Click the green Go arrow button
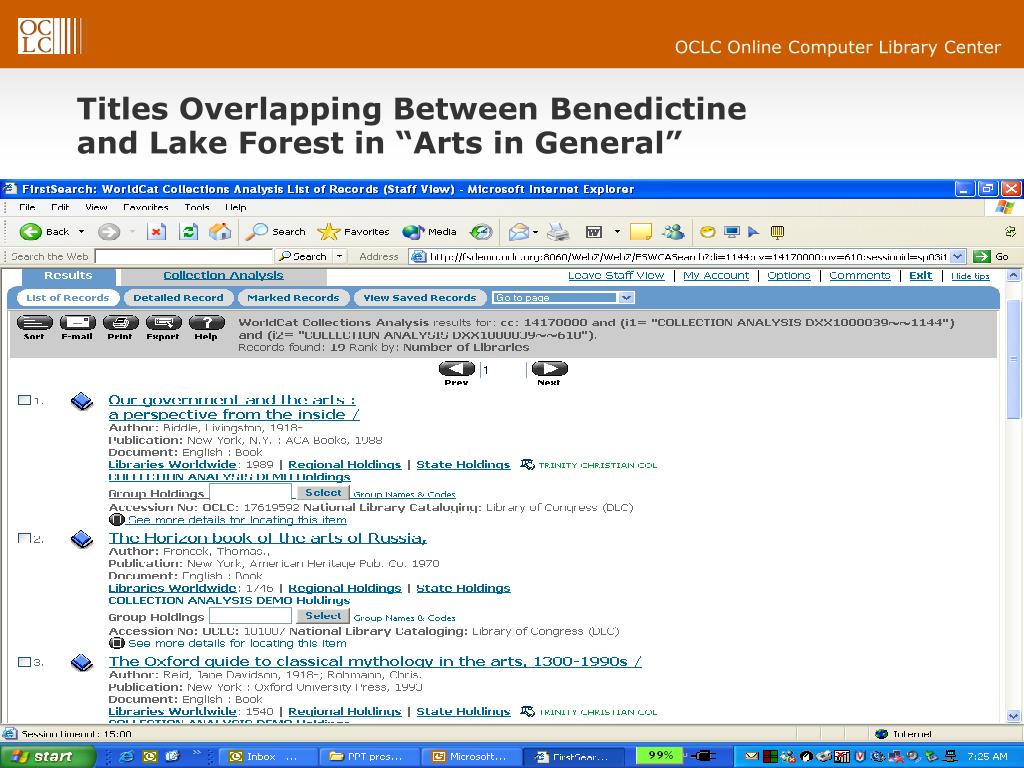1024x768 pixels. [x=981, y=257]
